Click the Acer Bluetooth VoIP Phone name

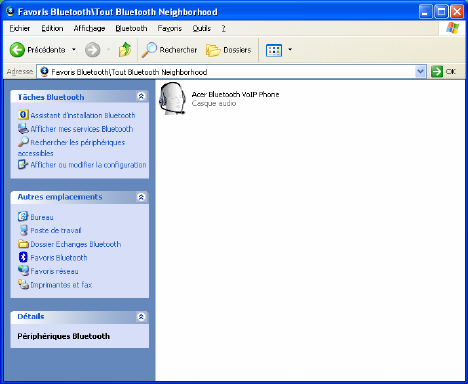tap(235, 94)
